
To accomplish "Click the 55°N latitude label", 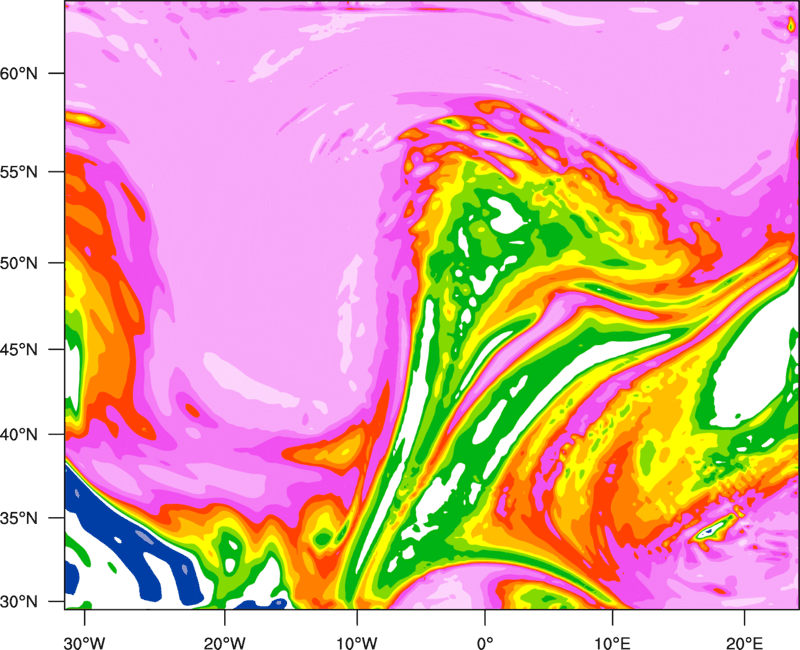I will click(19, 171).
